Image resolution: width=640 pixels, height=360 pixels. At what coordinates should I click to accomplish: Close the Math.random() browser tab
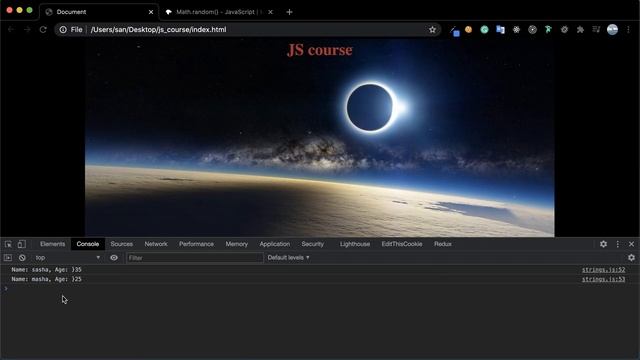click(270, 12)
